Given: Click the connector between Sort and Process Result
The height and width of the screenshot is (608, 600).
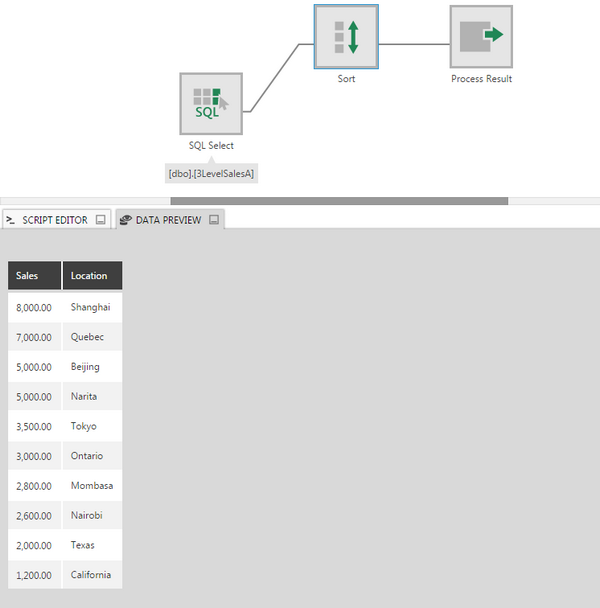Looking at the screenshot, I should click(x=413, y=44).
